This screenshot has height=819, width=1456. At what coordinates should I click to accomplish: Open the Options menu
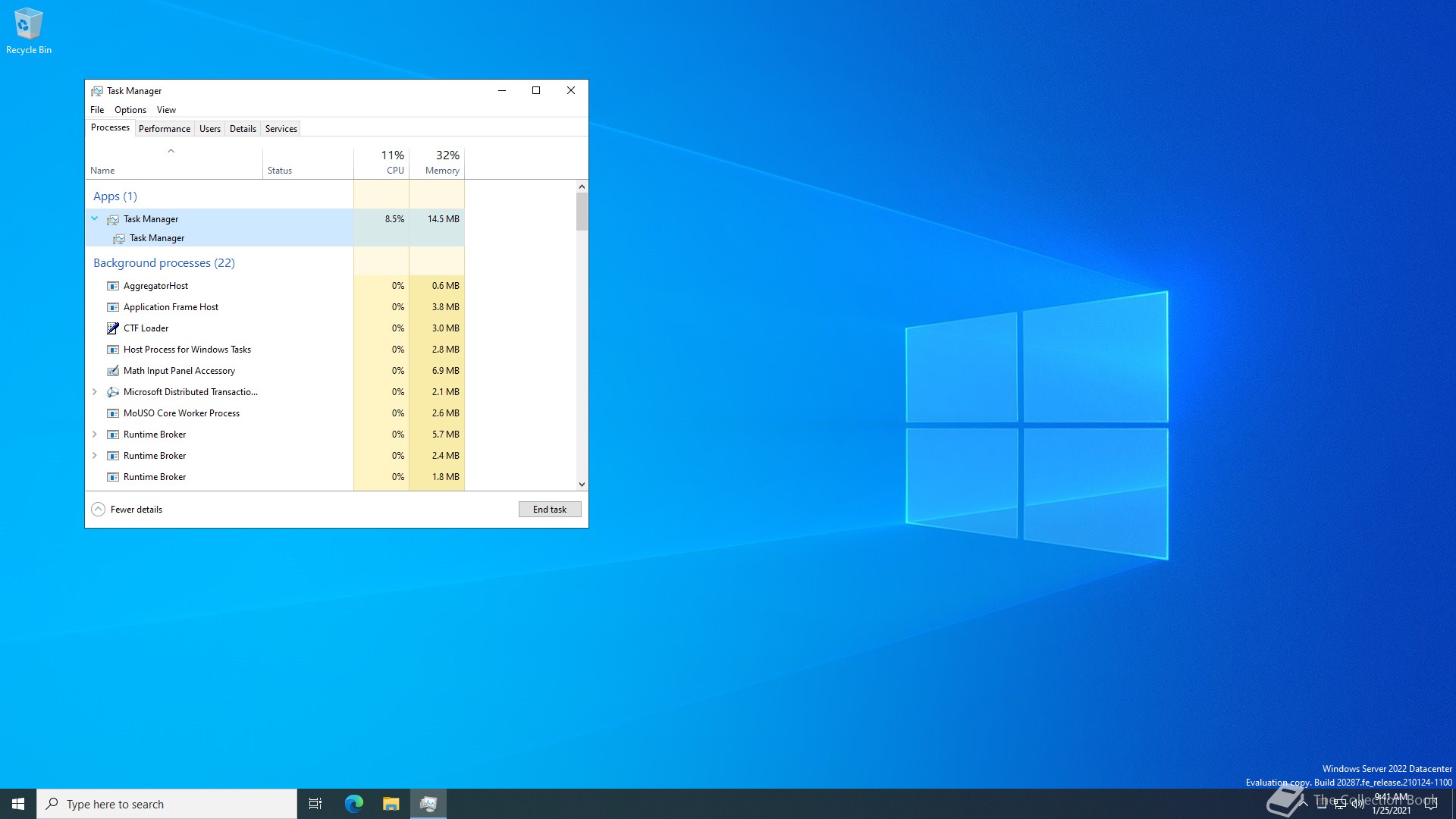tap(130, 110)
